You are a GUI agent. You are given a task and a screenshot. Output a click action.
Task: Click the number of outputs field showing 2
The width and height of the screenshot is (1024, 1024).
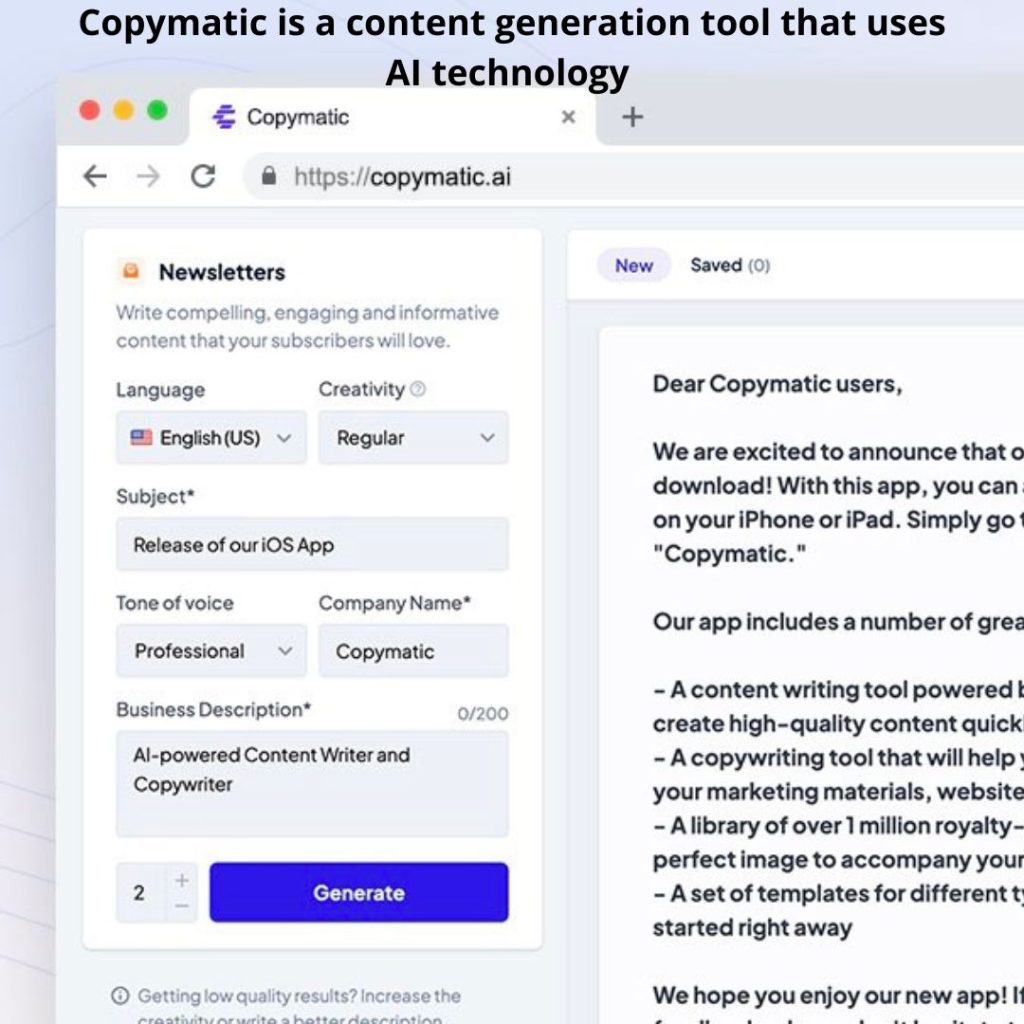click(141, 892)
